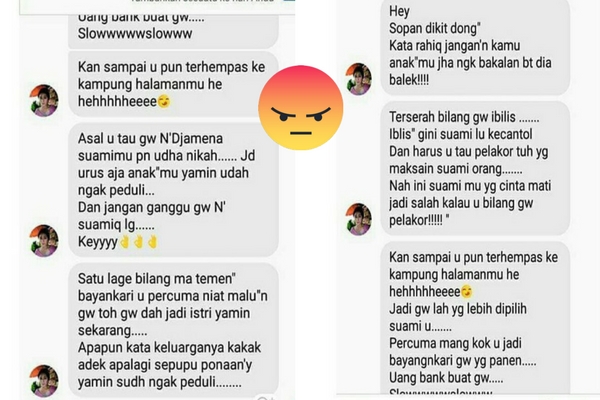Open the avatar beside 'Satu lage bilang' message
The width and height of the screenshot is (600, 400).
pyautogui.click(x=44, y=381)
